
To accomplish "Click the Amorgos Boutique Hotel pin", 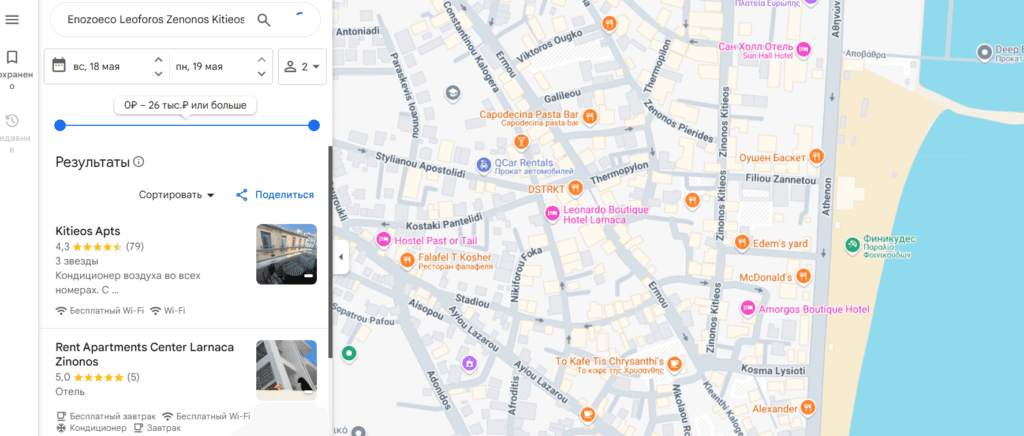I will (x=748, y=308).
